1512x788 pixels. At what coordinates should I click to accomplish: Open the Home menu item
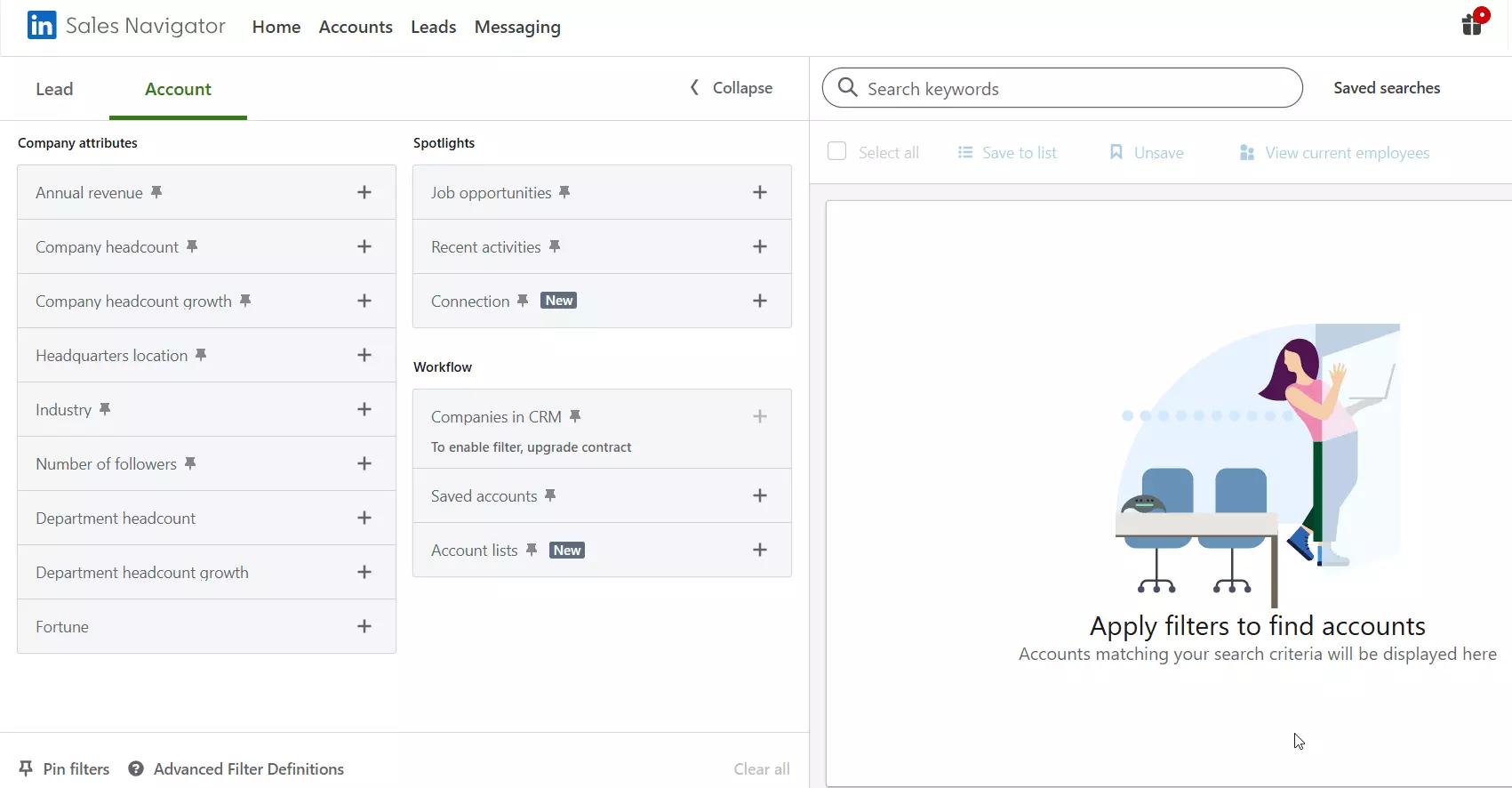276,27
